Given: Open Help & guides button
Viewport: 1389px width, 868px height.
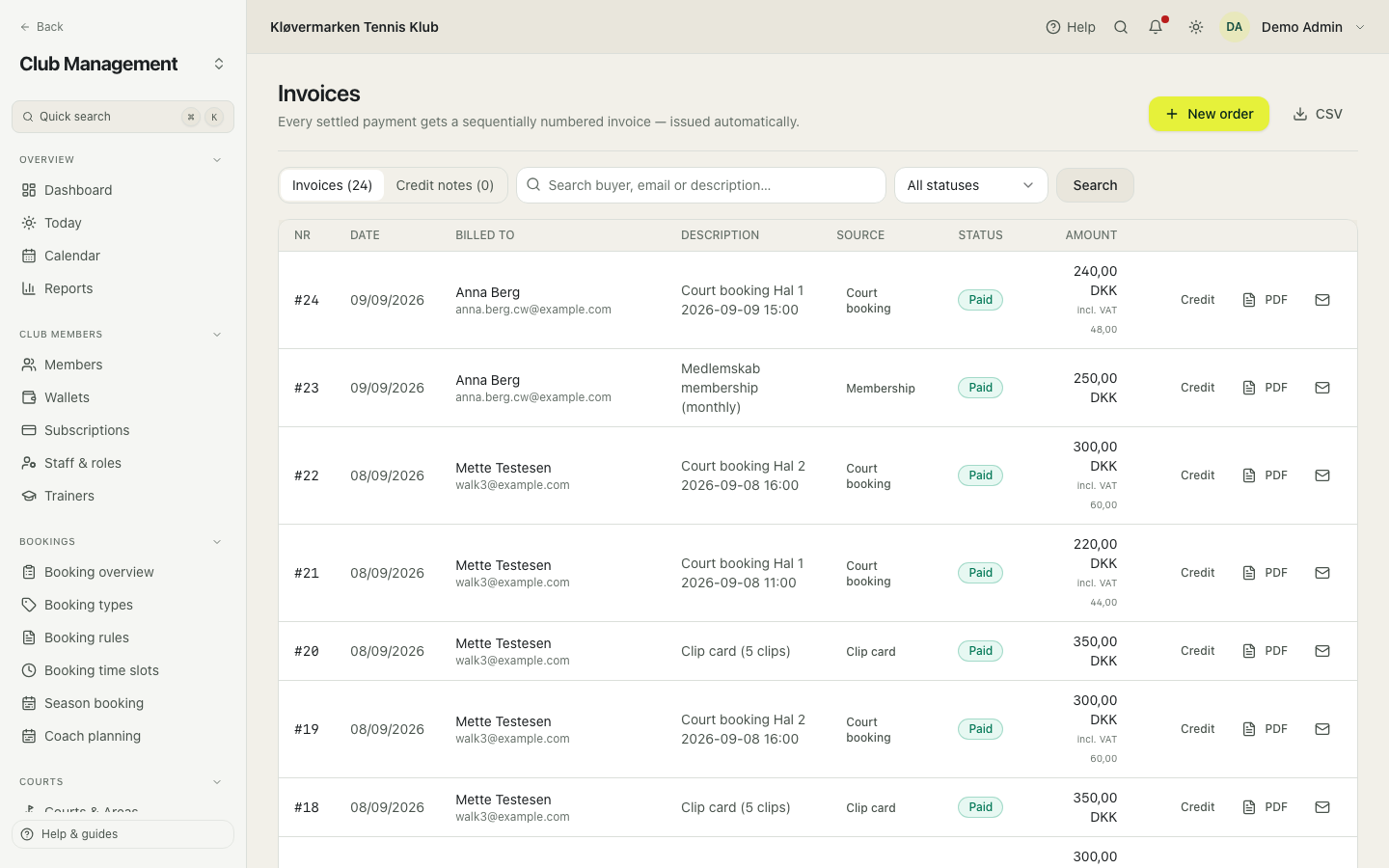Looking at the screenshot, I should coord(123,834).
